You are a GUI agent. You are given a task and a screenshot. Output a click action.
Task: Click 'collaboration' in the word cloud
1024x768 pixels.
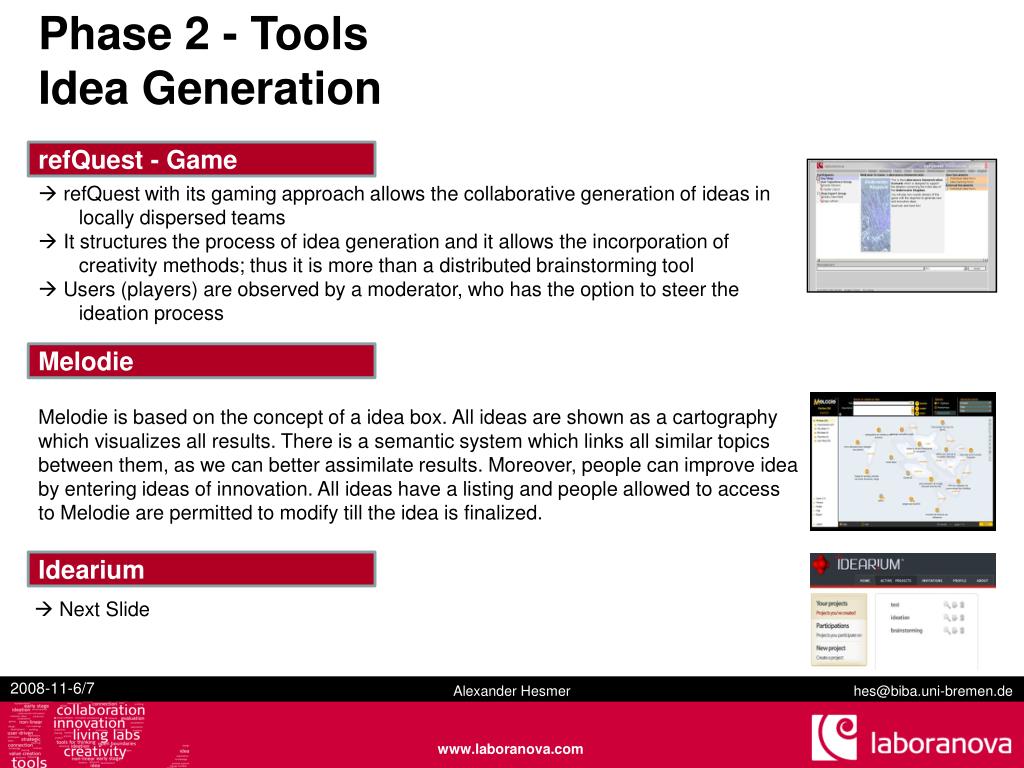[x=101, y=710]
